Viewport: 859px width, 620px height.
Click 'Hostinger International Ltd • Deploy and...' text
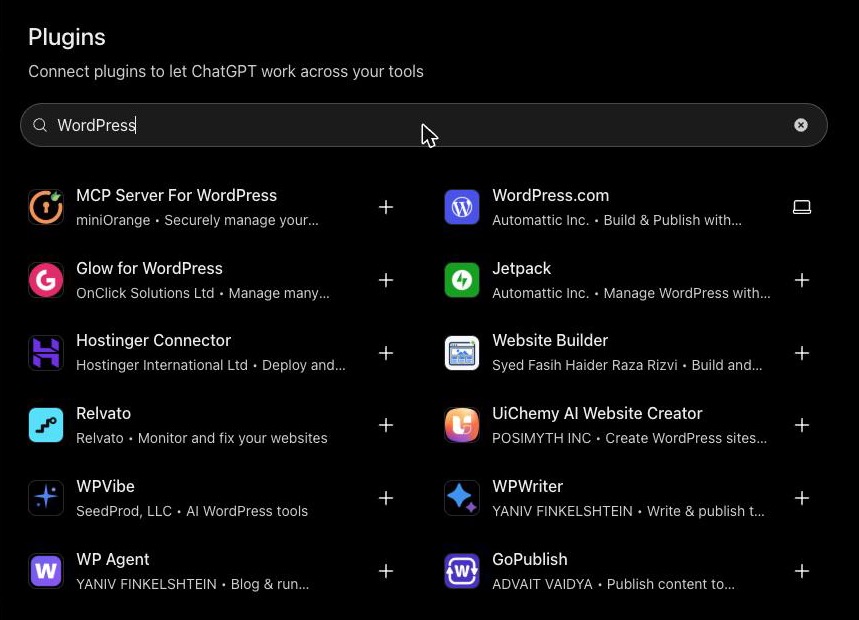tap(211, 365)
